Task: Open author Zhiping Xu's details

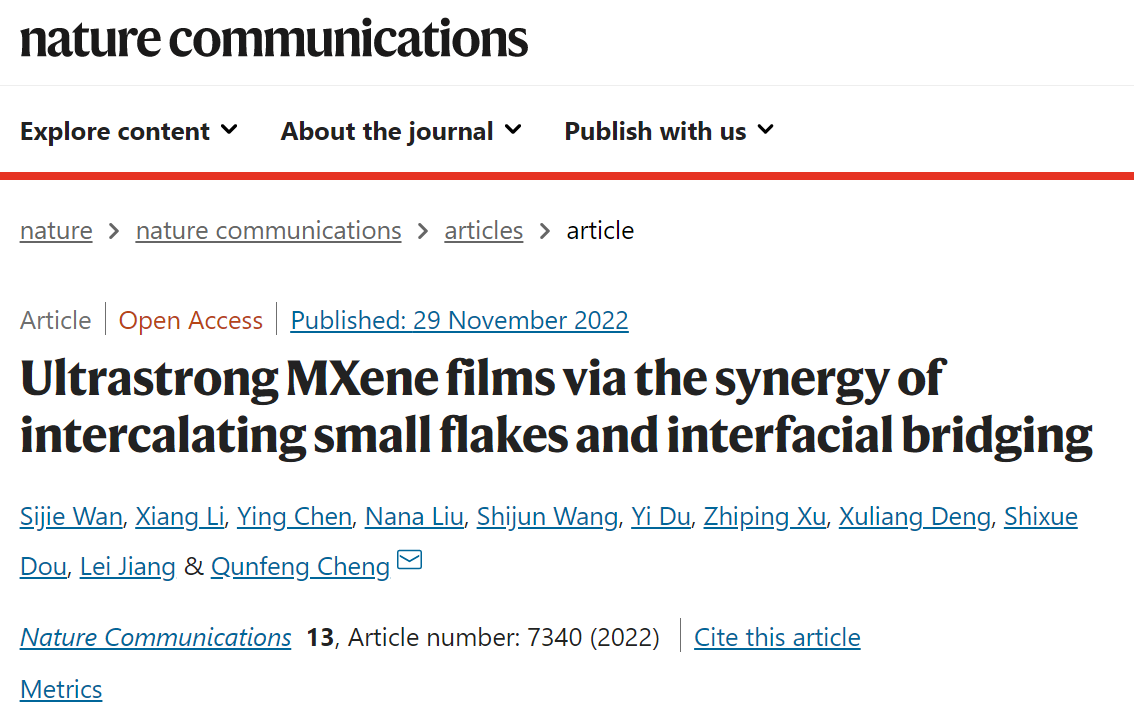Action: pyautogui.click(x=765, y=517)
